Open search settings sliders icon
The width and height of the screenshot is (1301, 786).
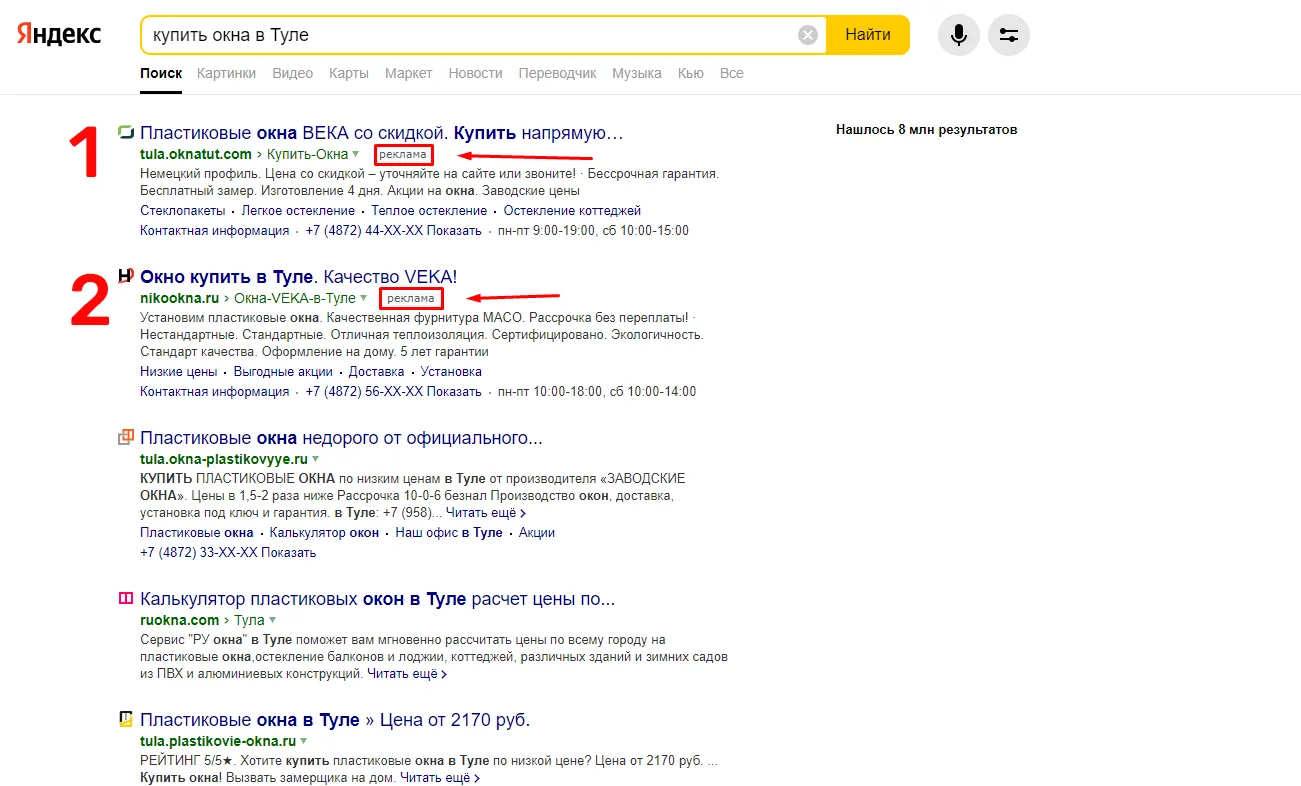1009,36
